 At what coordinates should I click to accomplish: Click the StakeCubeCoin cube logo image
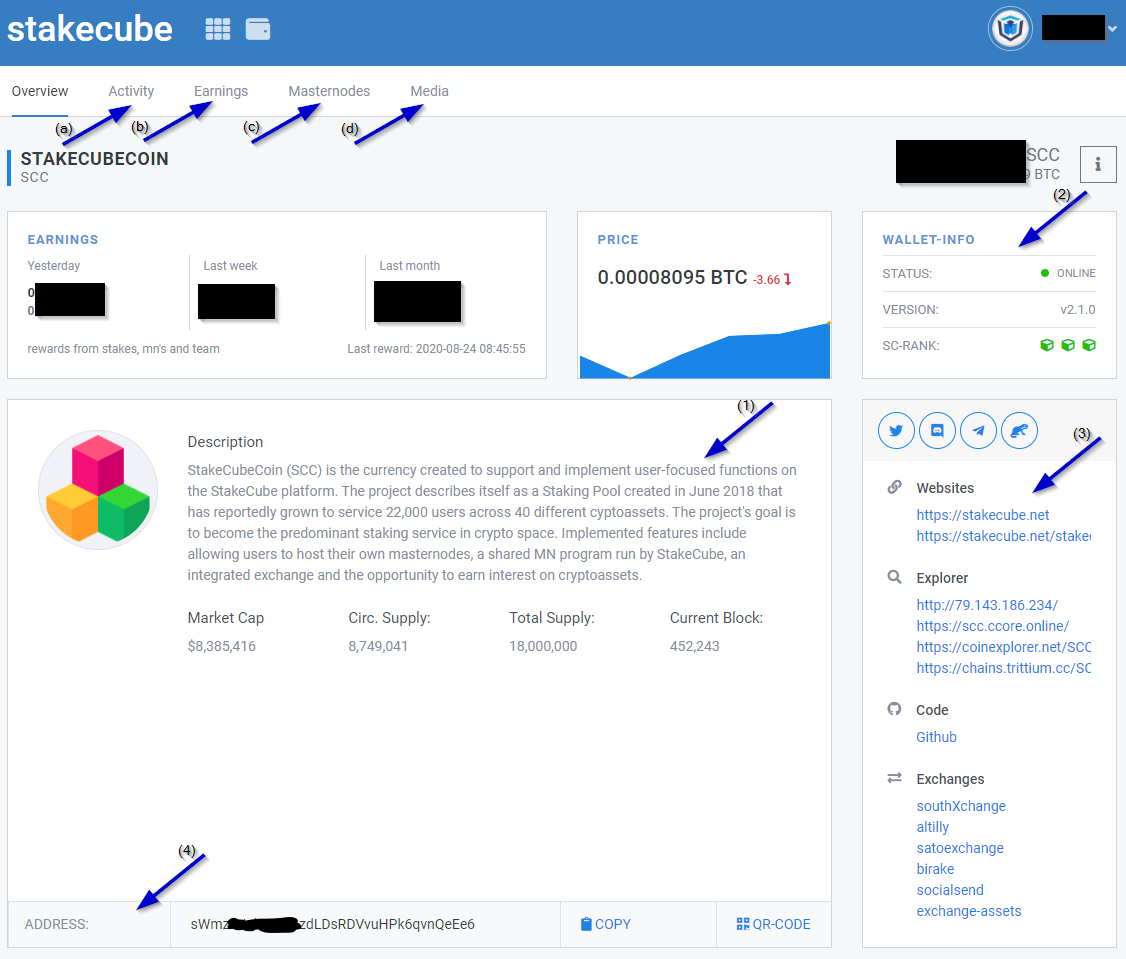98,490
